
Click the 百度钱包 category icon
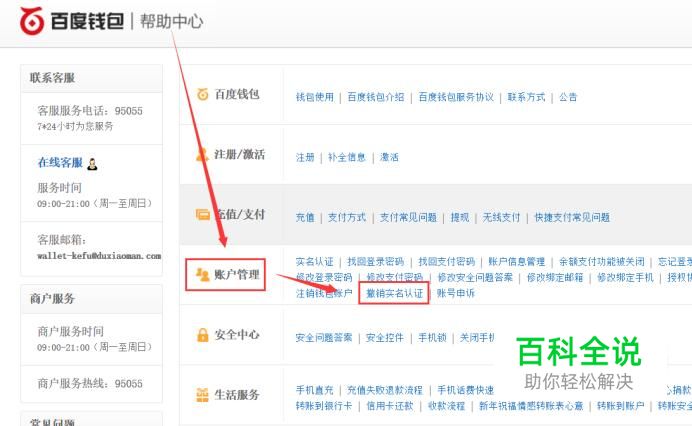pos(203,94)
